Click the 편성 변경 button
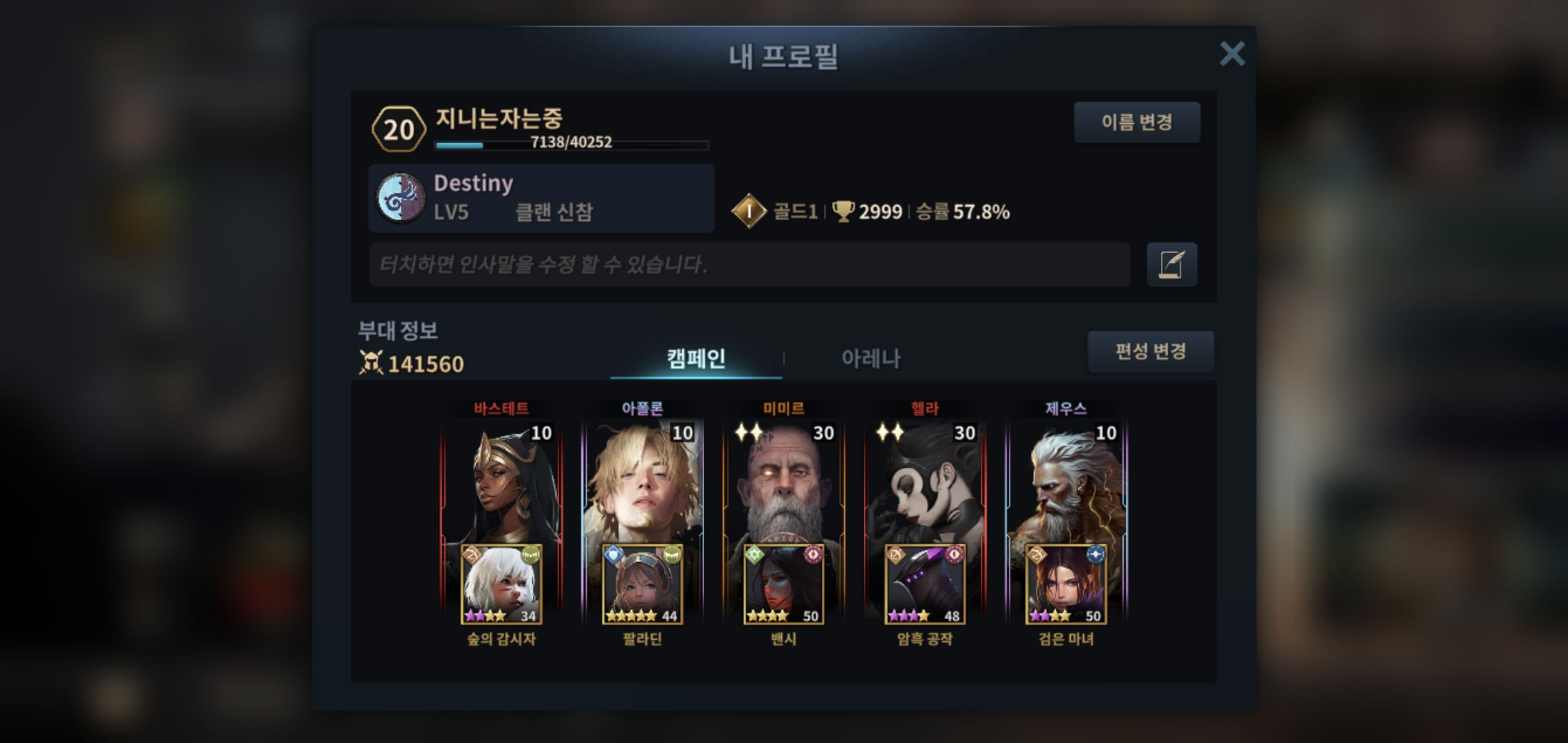The image size is (1568, 743). pyautogui.click(x=1151, y=351)
